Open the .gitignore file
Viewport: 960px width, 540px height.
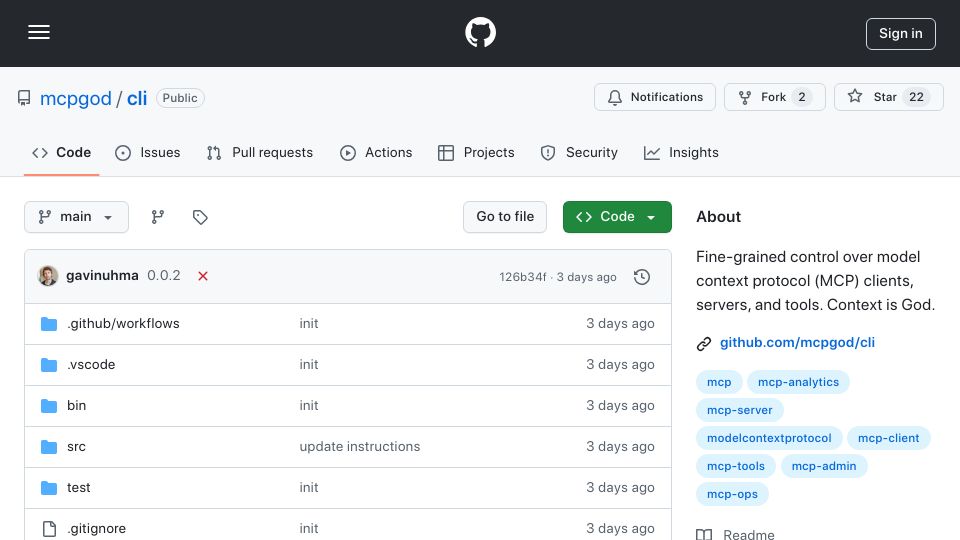coord(97,528)
